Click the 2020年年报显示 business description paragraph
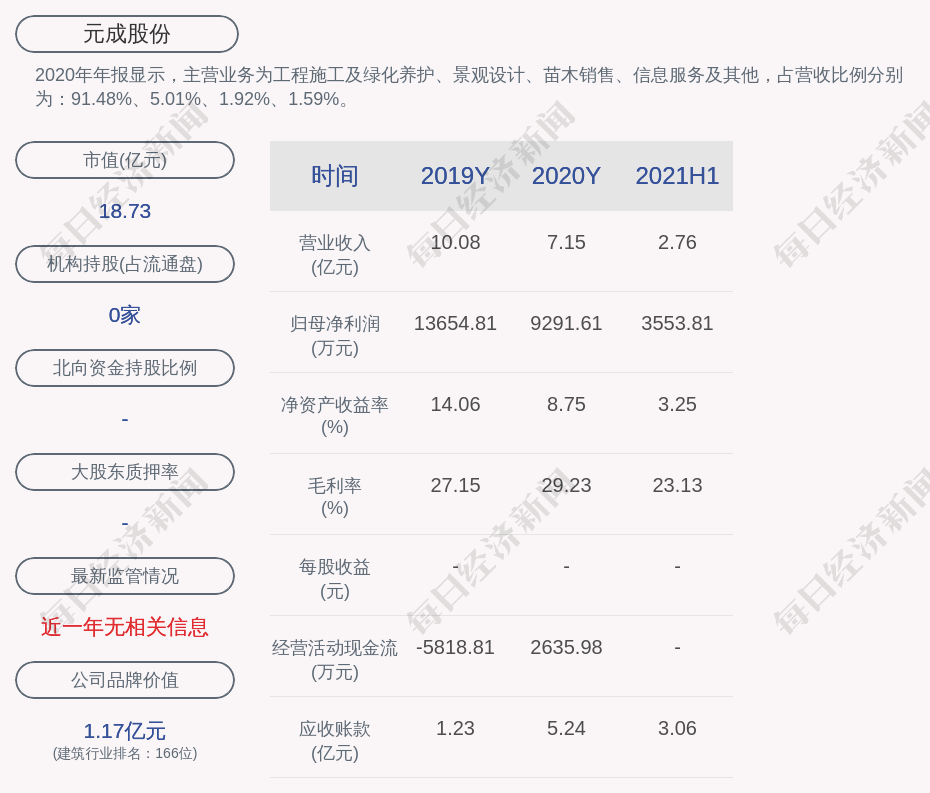 [x=469, y=87]
